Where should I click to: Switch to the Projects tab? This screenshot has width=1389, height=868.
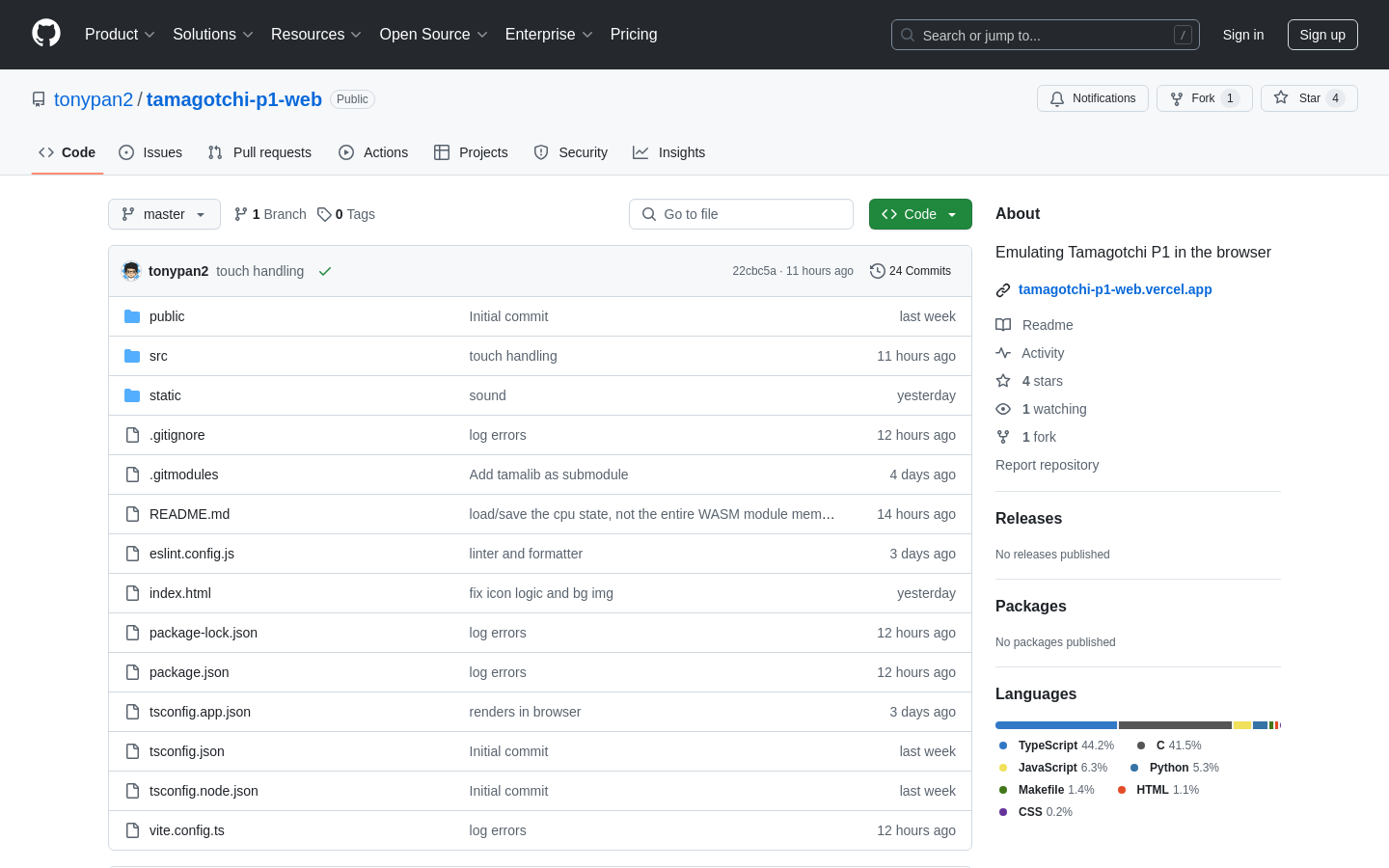pyautogui.click(x=471, y=152)
